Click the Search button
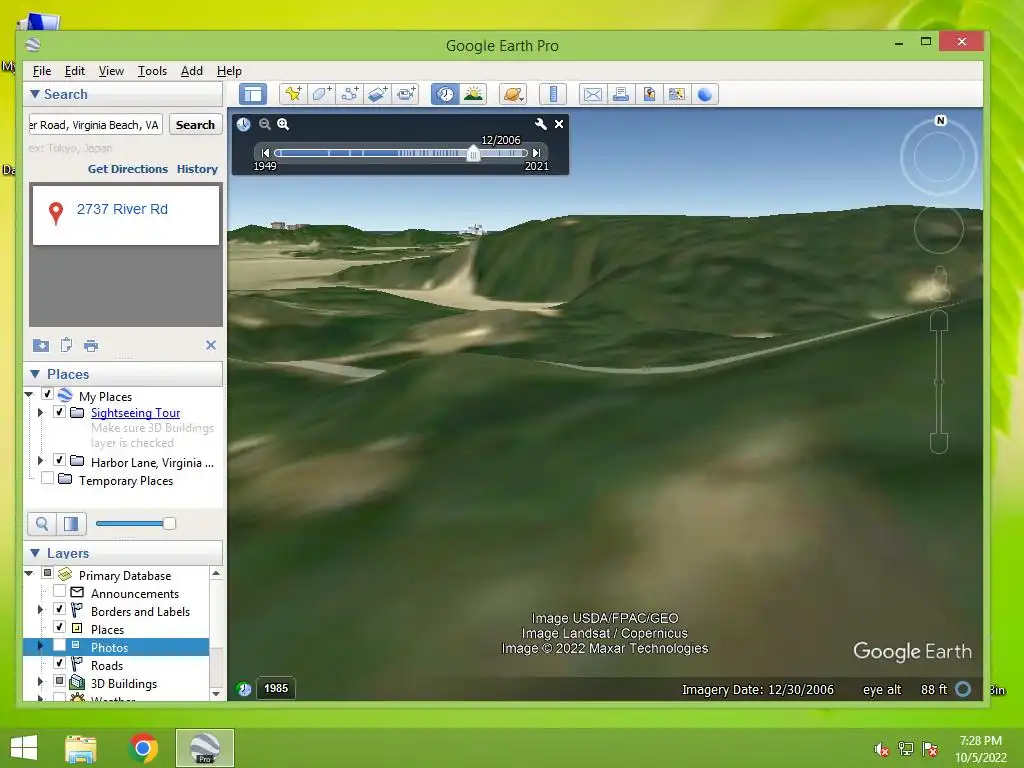The height and width of the screenshot is (768, 1024). [195, 125]
